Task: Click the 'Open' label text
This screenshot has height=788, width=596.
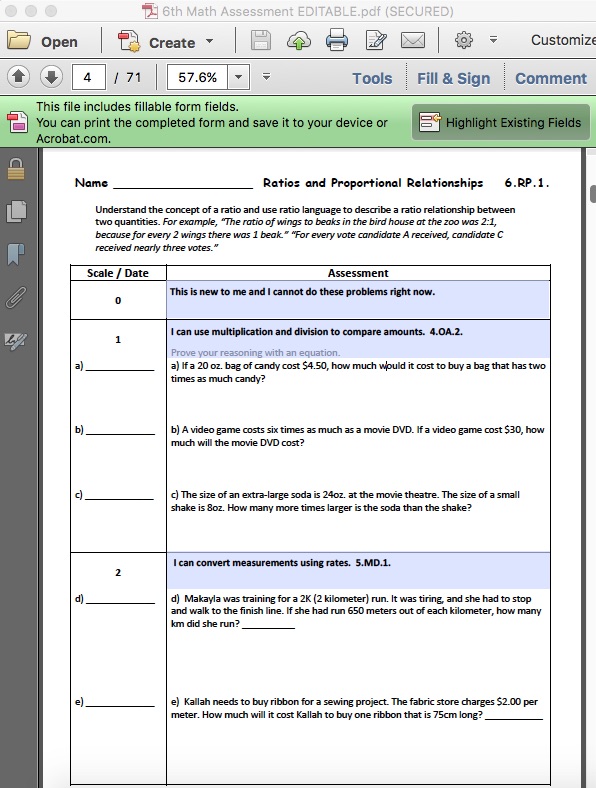Action: coord(59,42)
